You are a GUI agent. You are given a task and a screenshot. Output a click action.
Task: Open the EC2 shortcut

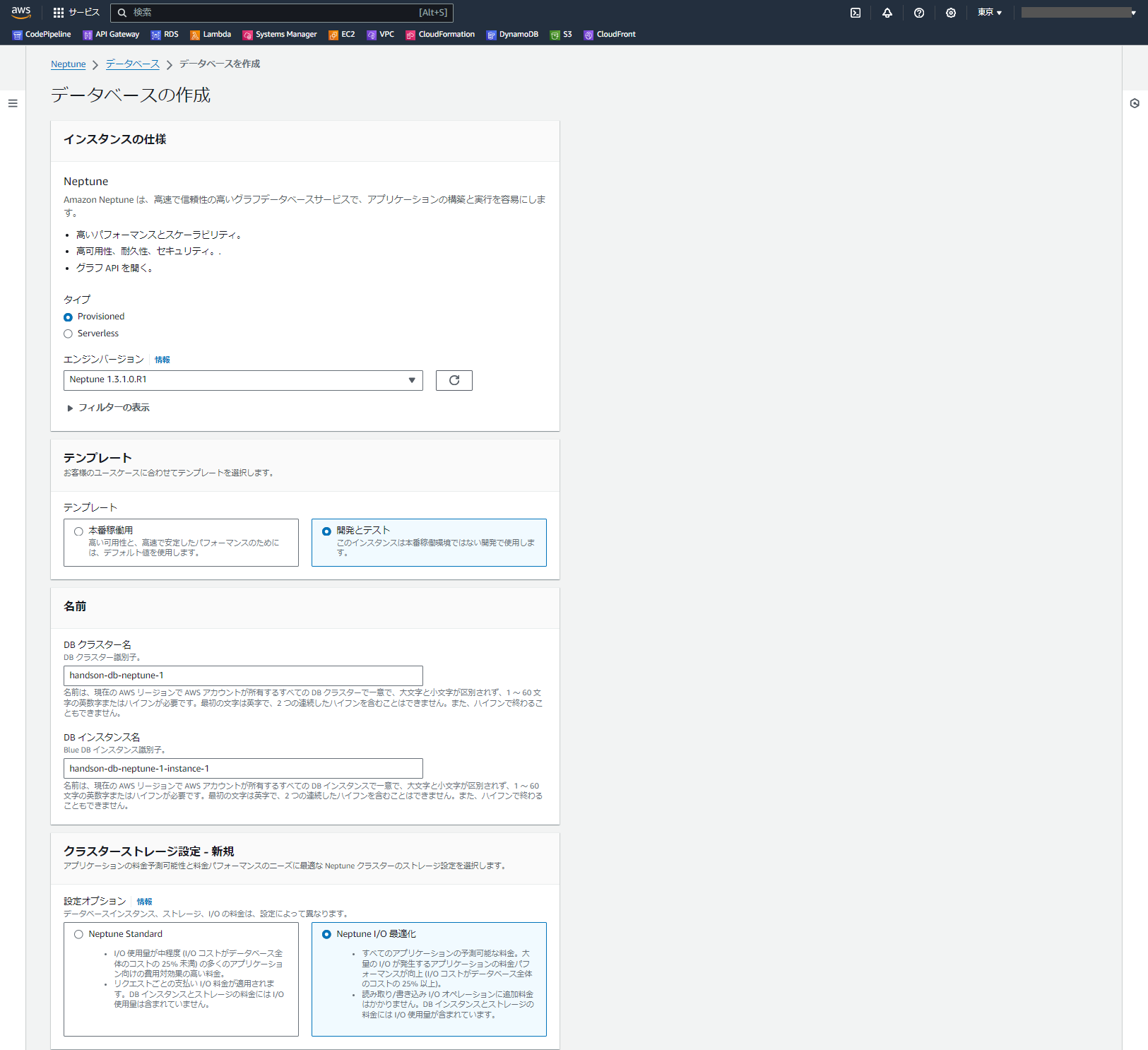(x=342, y=35)
